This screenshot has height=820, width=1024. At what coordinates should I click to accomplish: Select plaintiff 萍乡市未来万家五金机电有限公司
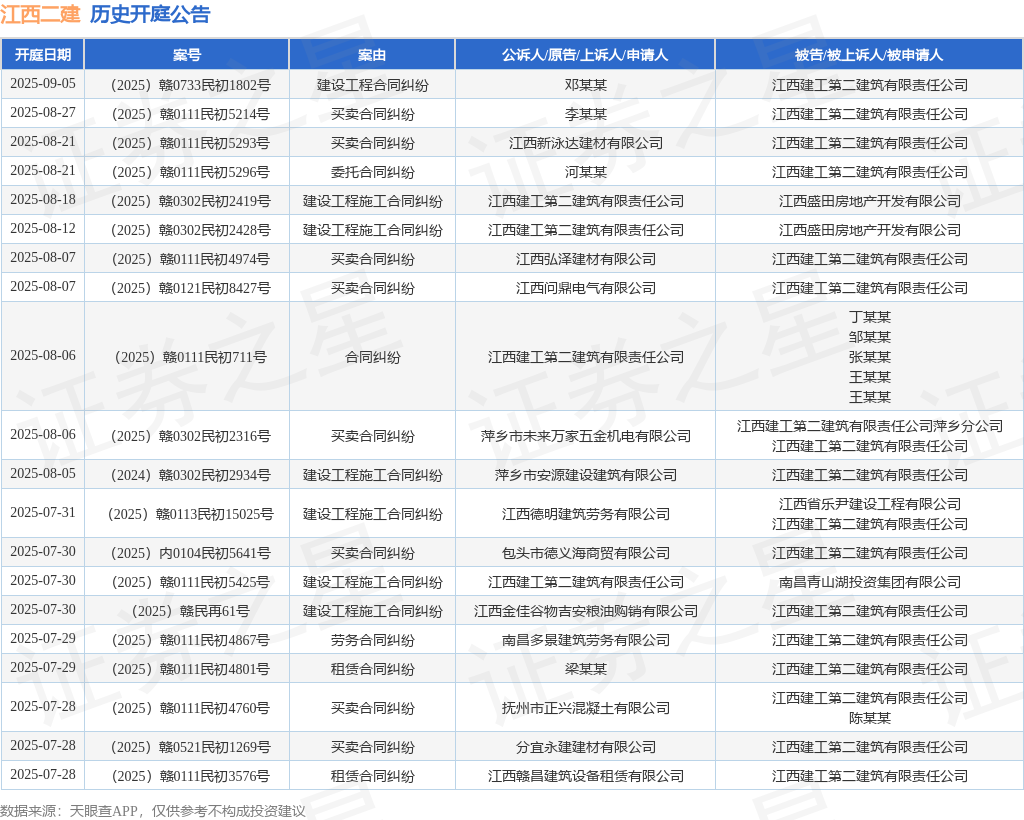[x=586, y=436]
